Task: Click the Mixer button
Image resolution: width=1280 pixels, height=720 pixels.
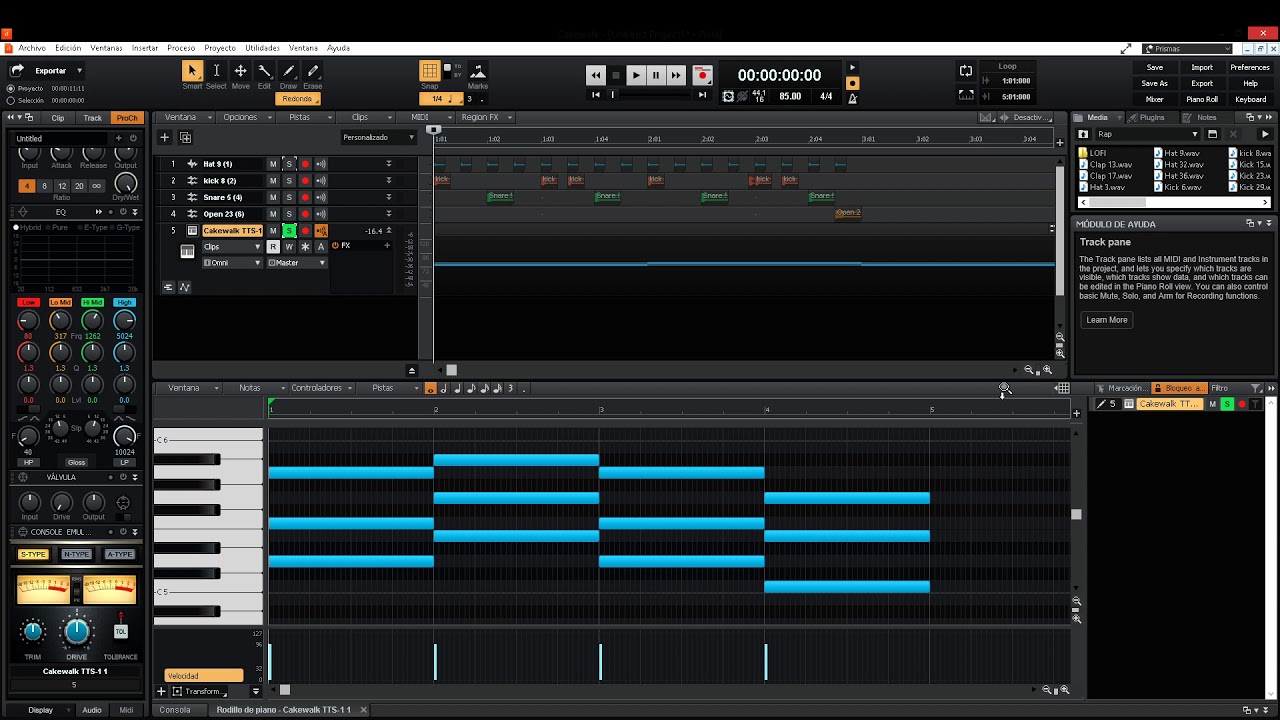Action: pyautogui.click(x=1155, y=100)
